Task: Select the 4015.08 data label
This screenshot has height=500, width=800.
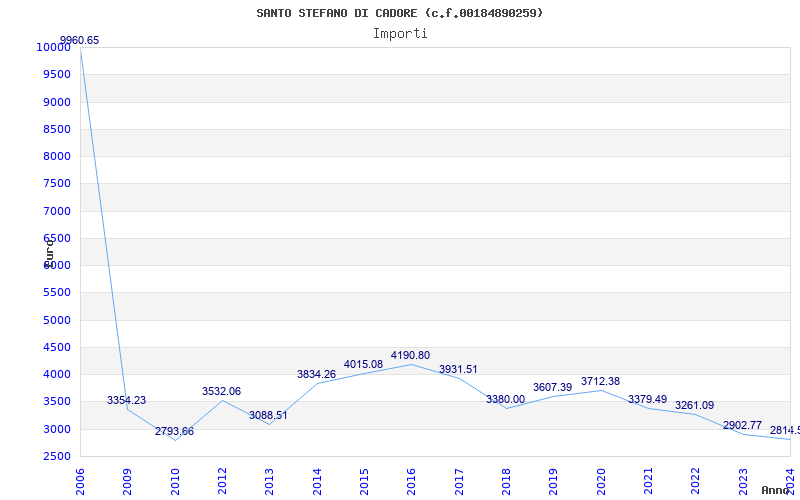Action: point(363,364)
